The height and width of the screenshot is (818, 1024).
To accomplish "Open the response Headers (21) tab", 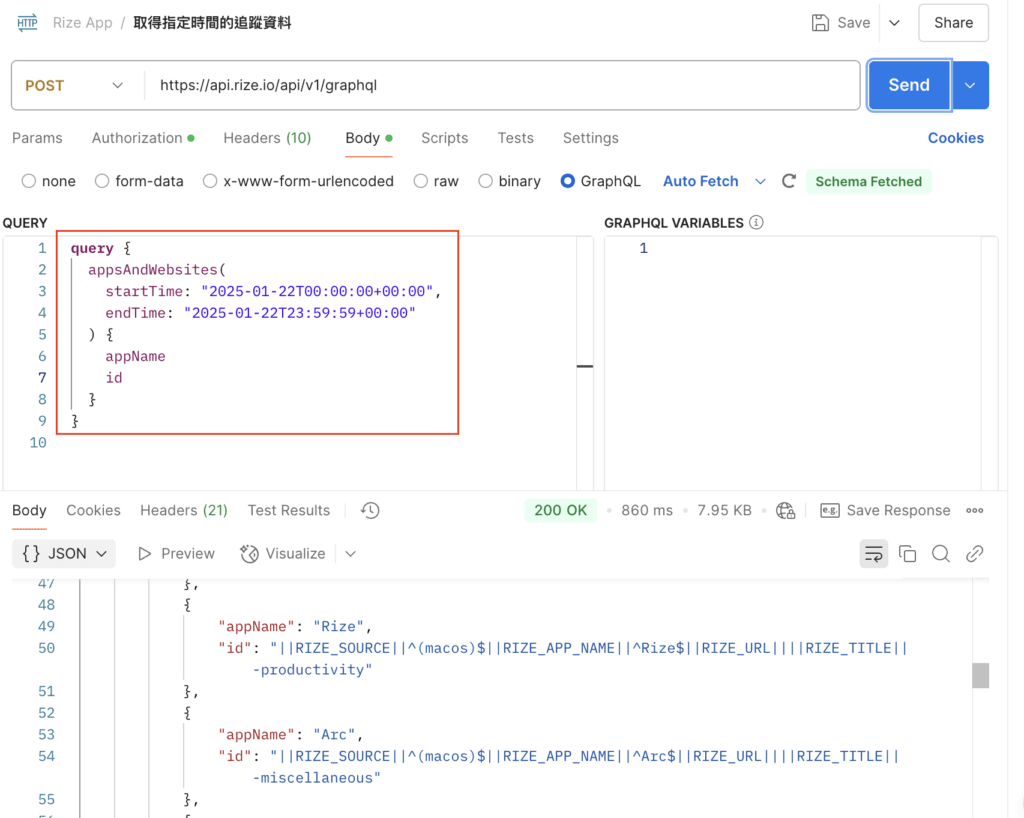I will 184,511.
